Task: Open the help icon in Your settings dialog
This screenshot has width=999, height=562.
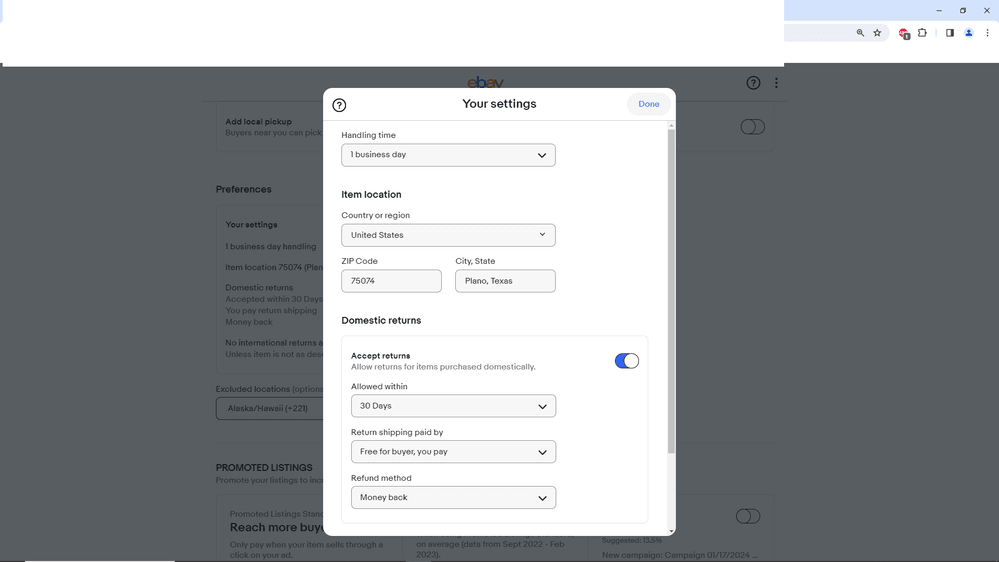Action: [x=339, y=105]
